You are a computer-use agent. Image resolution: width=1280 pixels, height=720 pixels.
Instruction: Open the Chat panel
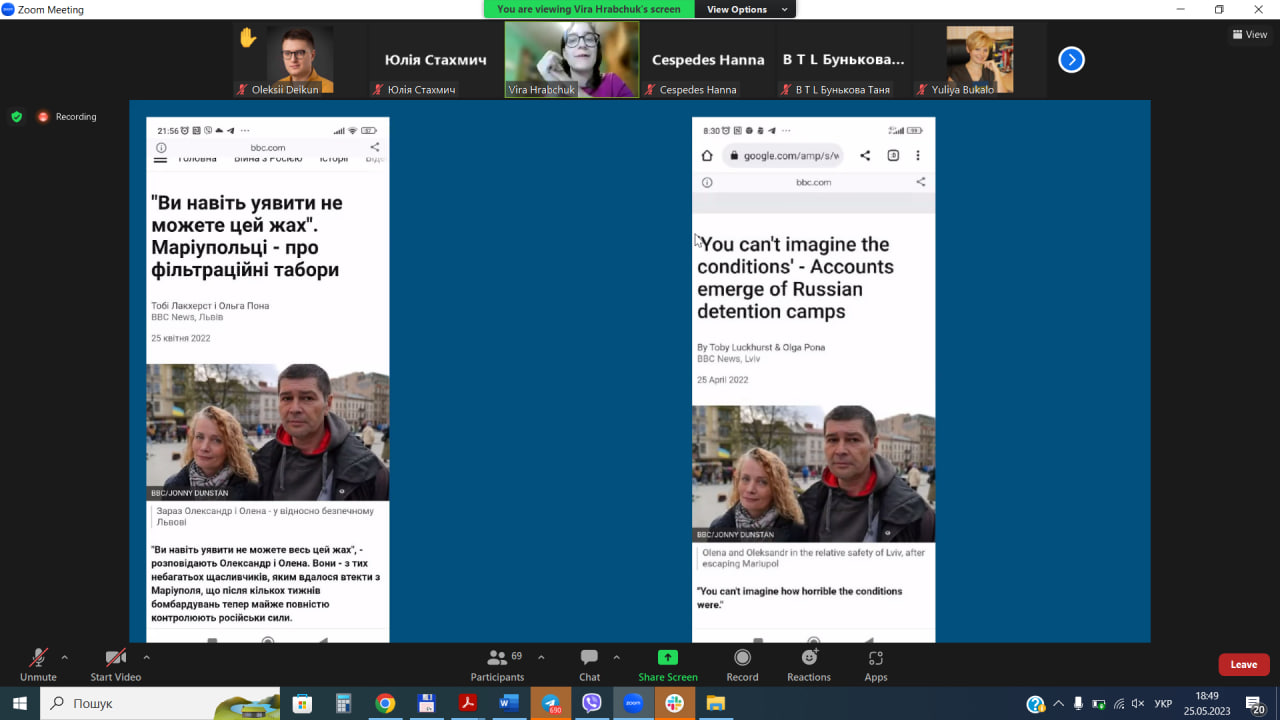tap(590, 664)
